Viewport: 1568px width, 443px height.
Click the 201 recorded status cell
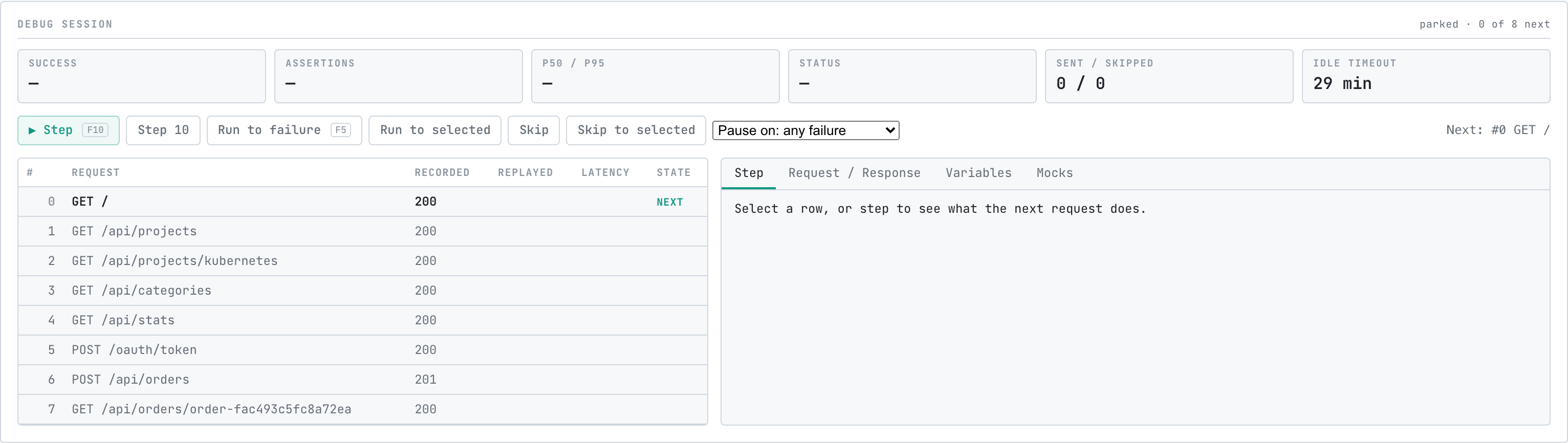pyautogui.click(x=425, y=380)
